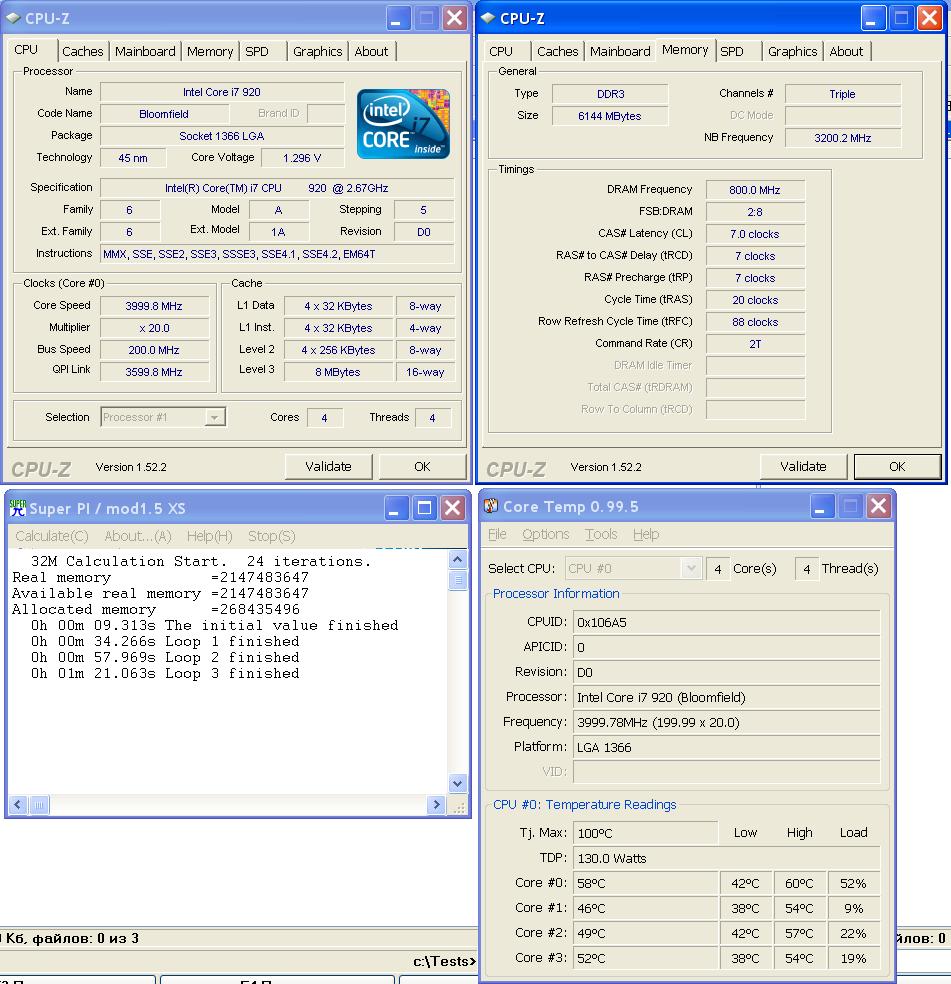The height and width of the screenshot is (984, 951).
Task: Click the Core #0 temperature reading 58°C
Action: click(645, 883)
